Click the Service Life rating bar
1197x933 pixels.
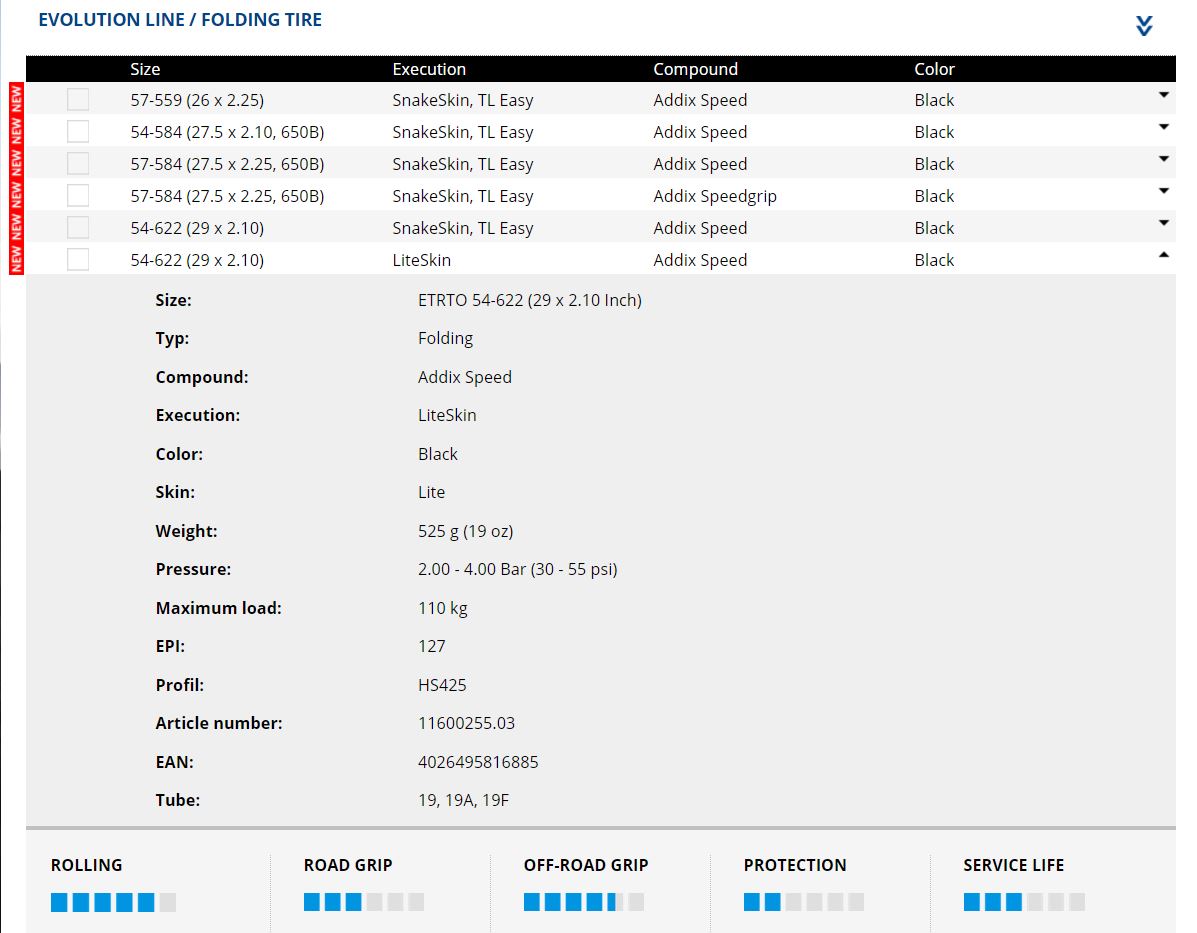click(x=1024, y=902)
